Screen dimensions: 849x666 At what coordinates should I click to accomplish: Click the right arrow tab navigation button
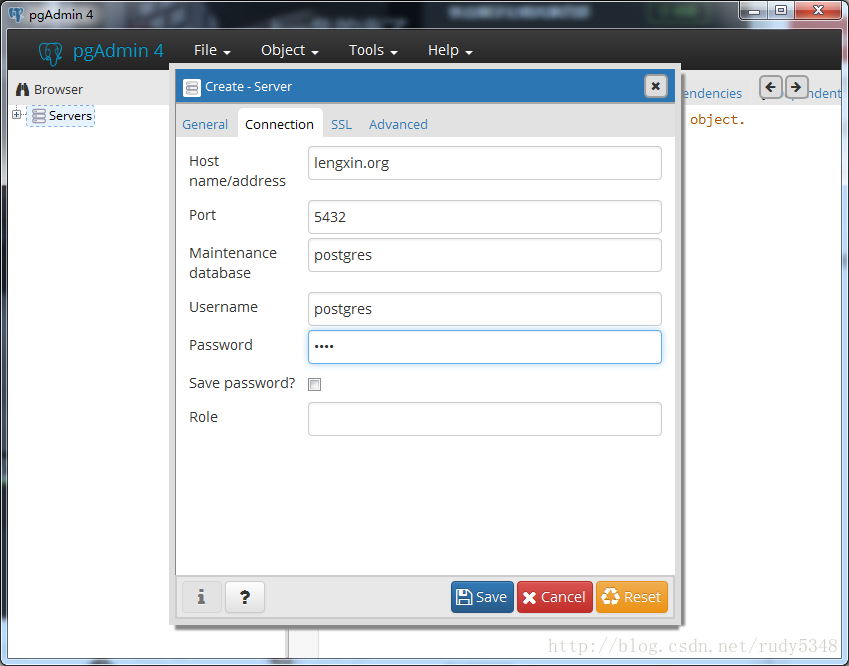tap(795, 87)
